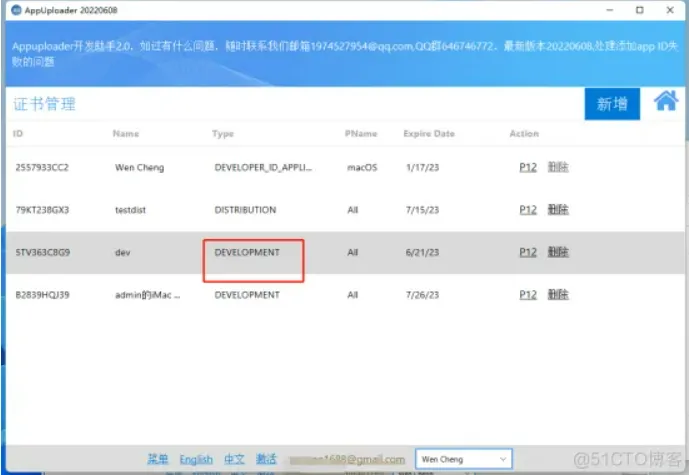The image size is (689, 475).
Task: Sort by the PName column header
Action: pos(361,134)
